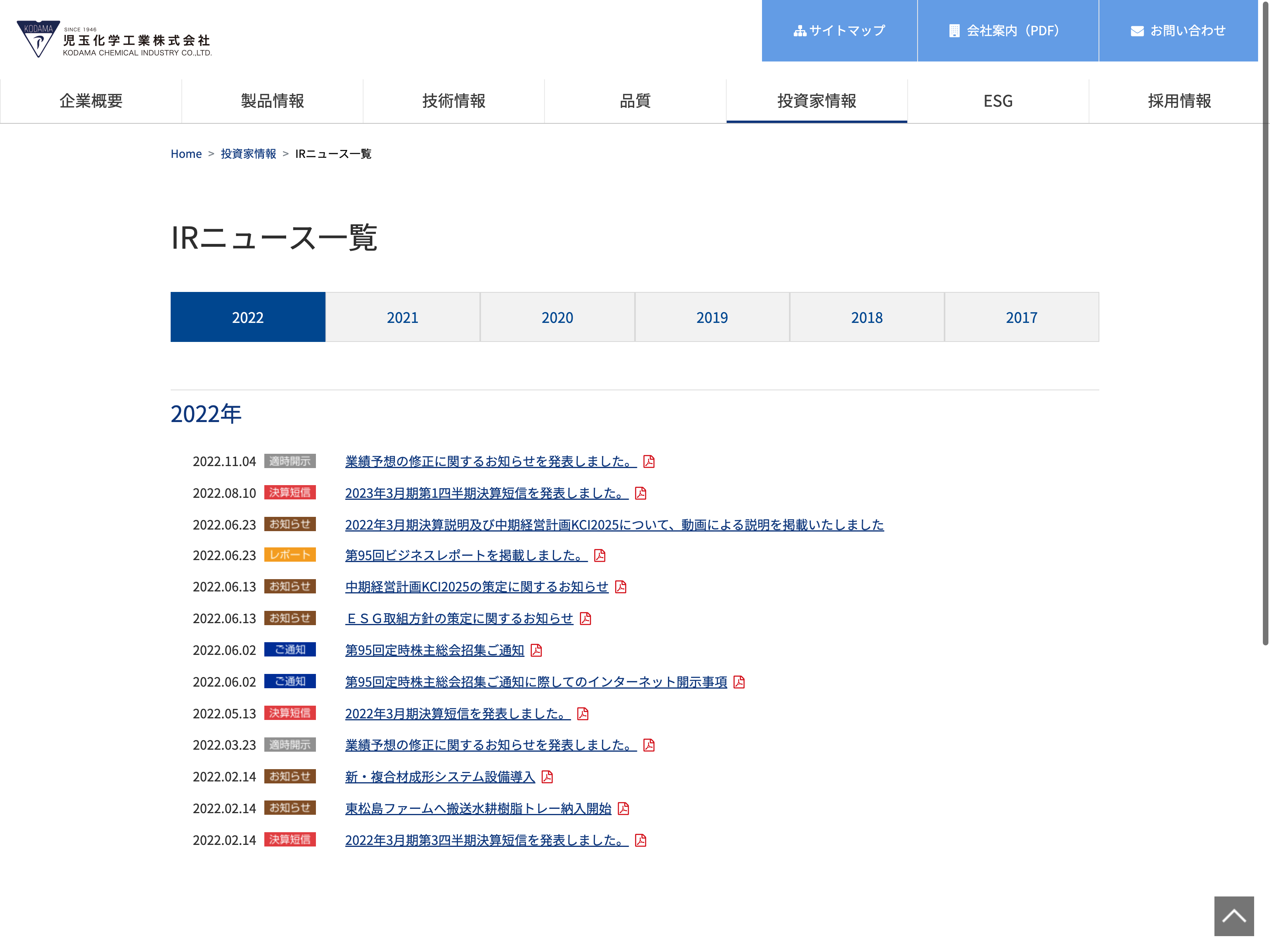The width and height of the screenshot is (1270, 952).
Task: Open the KCI2025 video explanation news link
Action: pyautogui.click(x=614, y=524)
